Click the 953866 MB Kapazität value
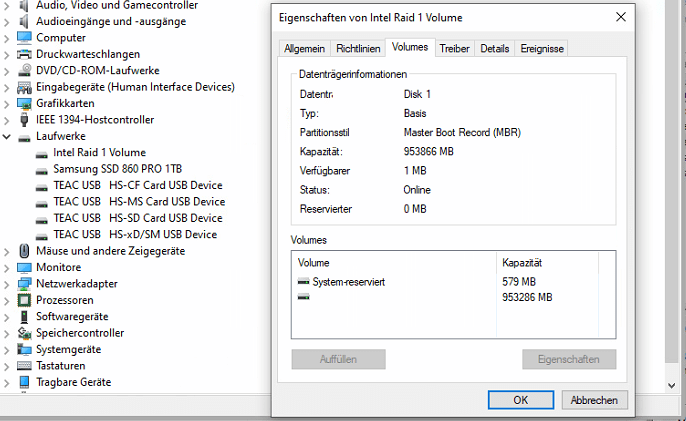Viewport: 686px width, 421px height. (x=428, y=151)
